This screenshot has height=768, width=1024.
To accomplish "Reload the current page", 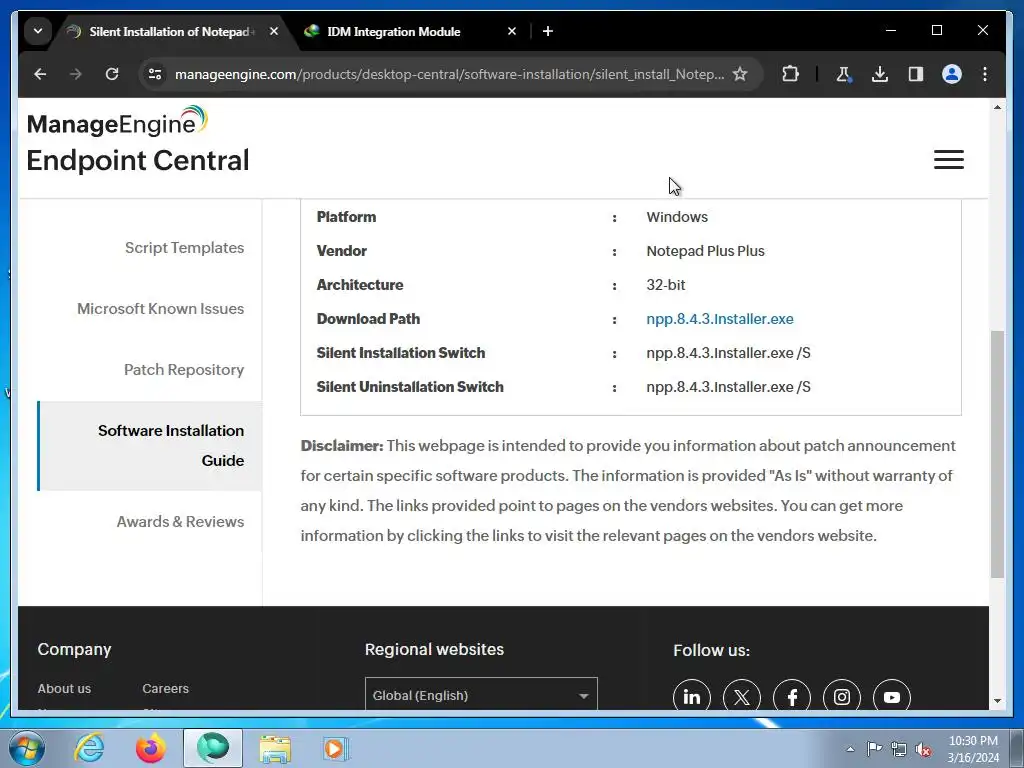I will click(x=112, y=74).
